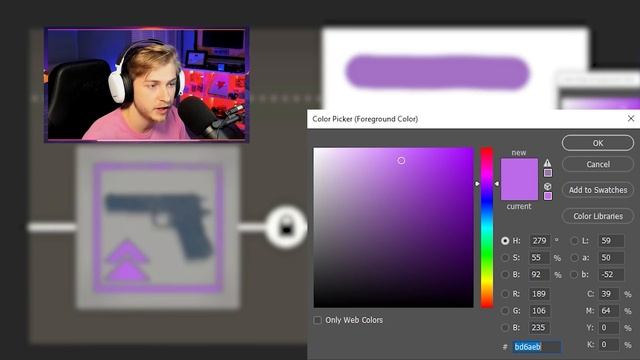Click the hue slider's left arrow handle

(477, 184)
